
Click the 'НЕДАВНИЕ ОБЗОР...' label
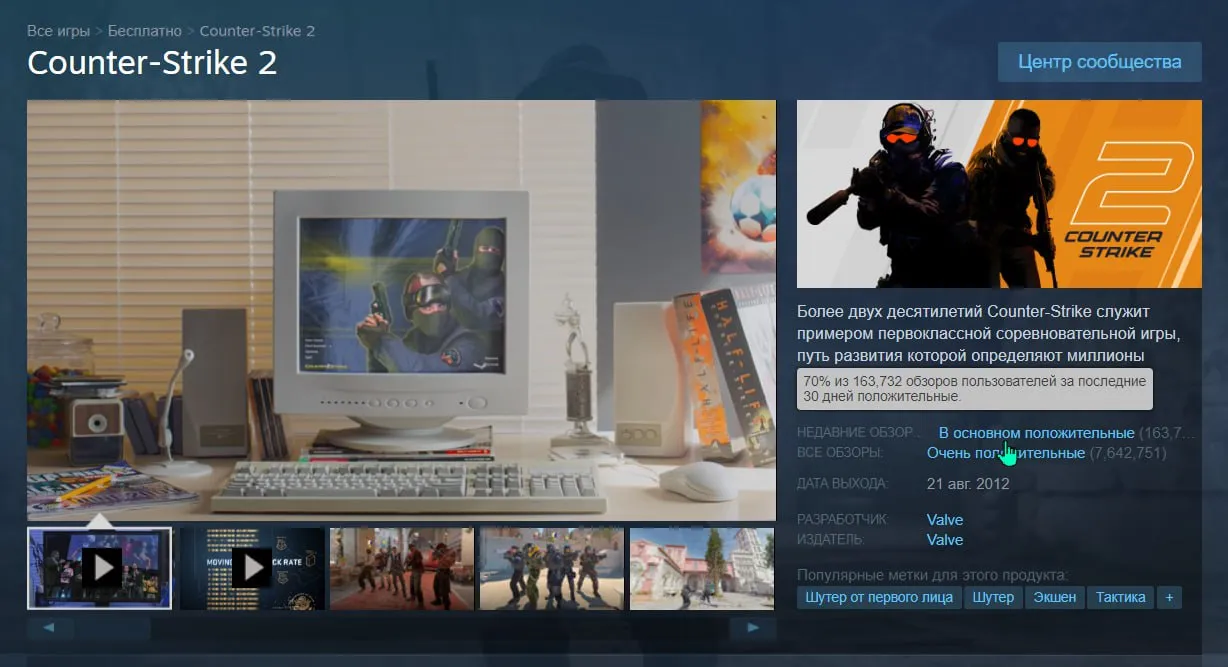(857, 433)
